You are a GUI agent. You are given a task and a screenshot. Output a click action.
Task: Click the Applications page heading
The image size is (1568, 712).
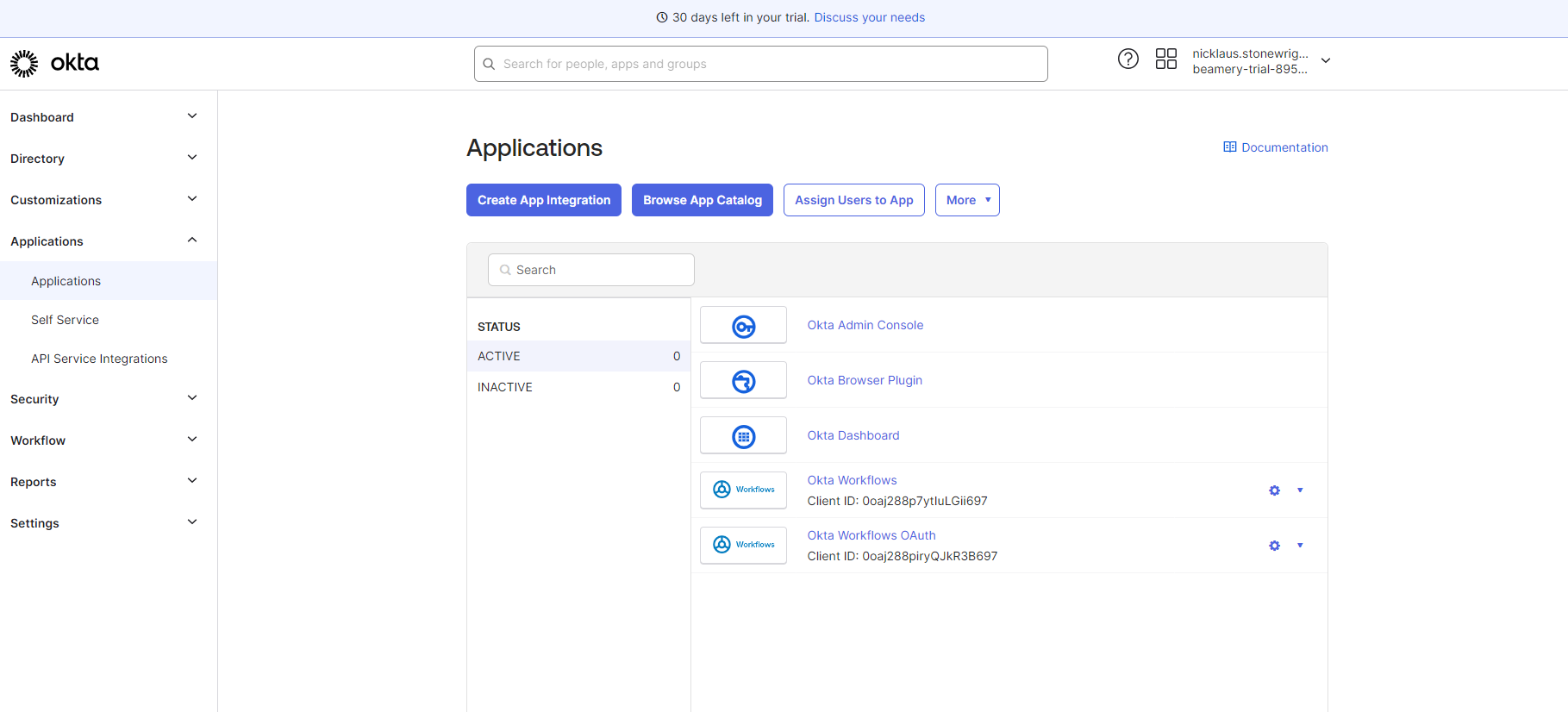(534, 147)
